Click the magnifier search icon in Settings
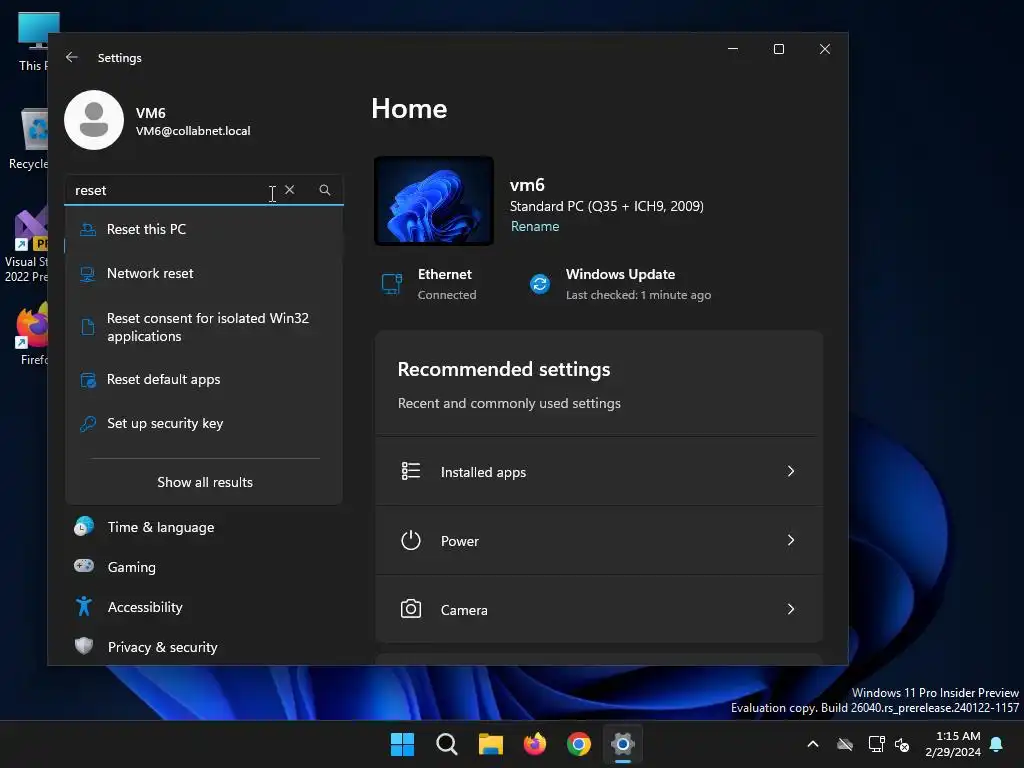This screenshot has width=1024, height=768. (x=325, y=190)
